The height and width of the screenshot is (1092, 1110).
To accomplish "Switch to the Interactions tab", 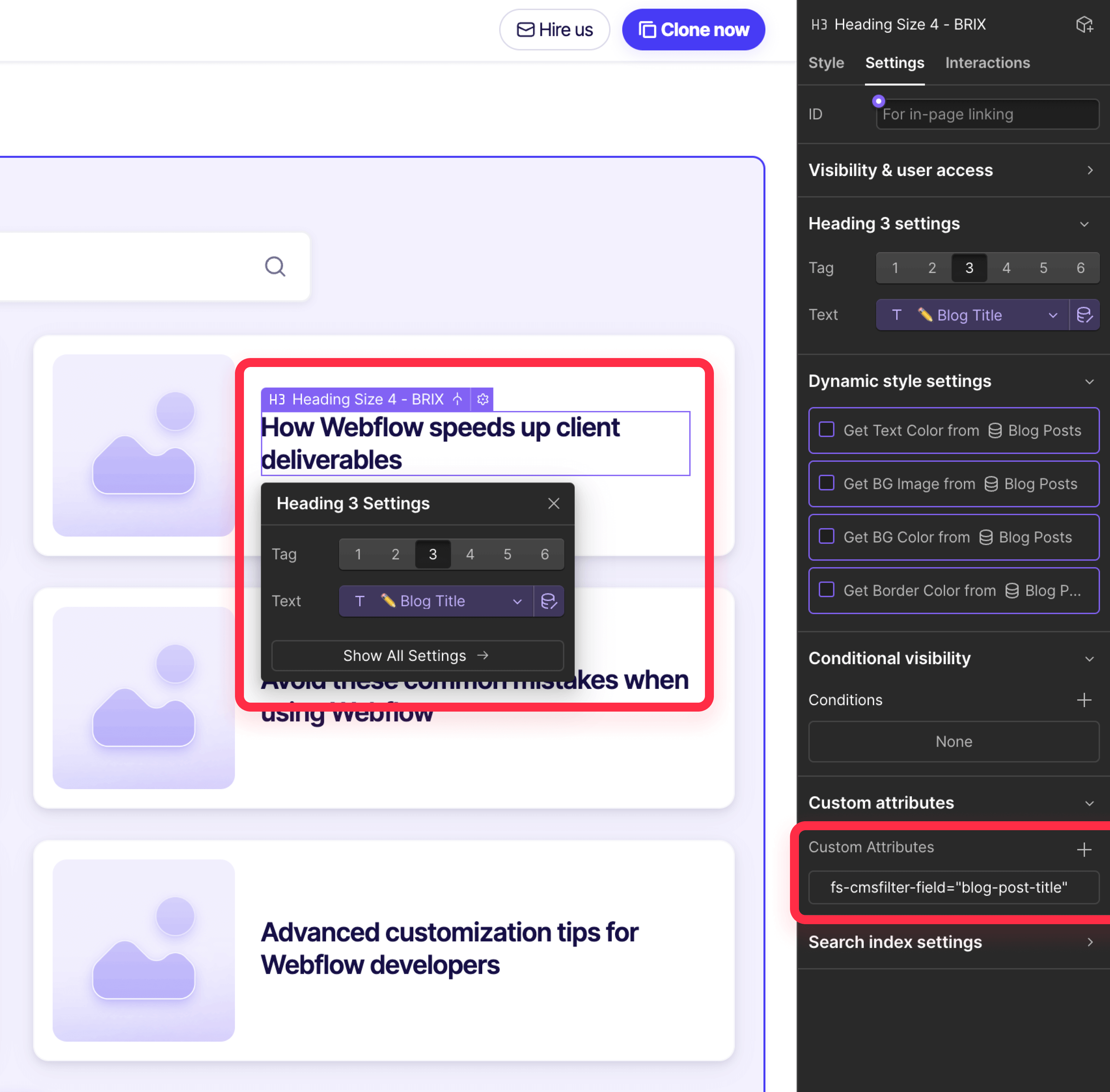I will [987, 63].
